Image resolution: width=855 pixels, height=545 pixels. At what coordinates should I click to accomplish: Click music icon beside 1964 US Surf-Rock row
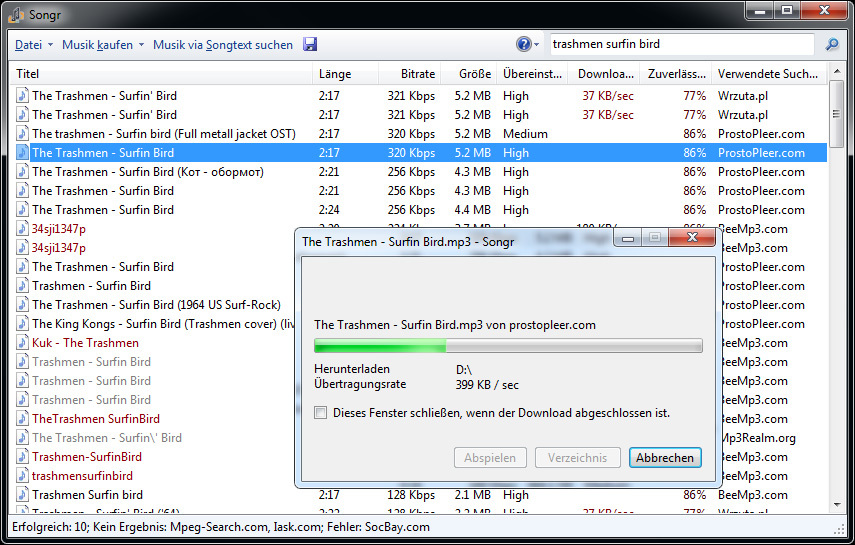22,304
